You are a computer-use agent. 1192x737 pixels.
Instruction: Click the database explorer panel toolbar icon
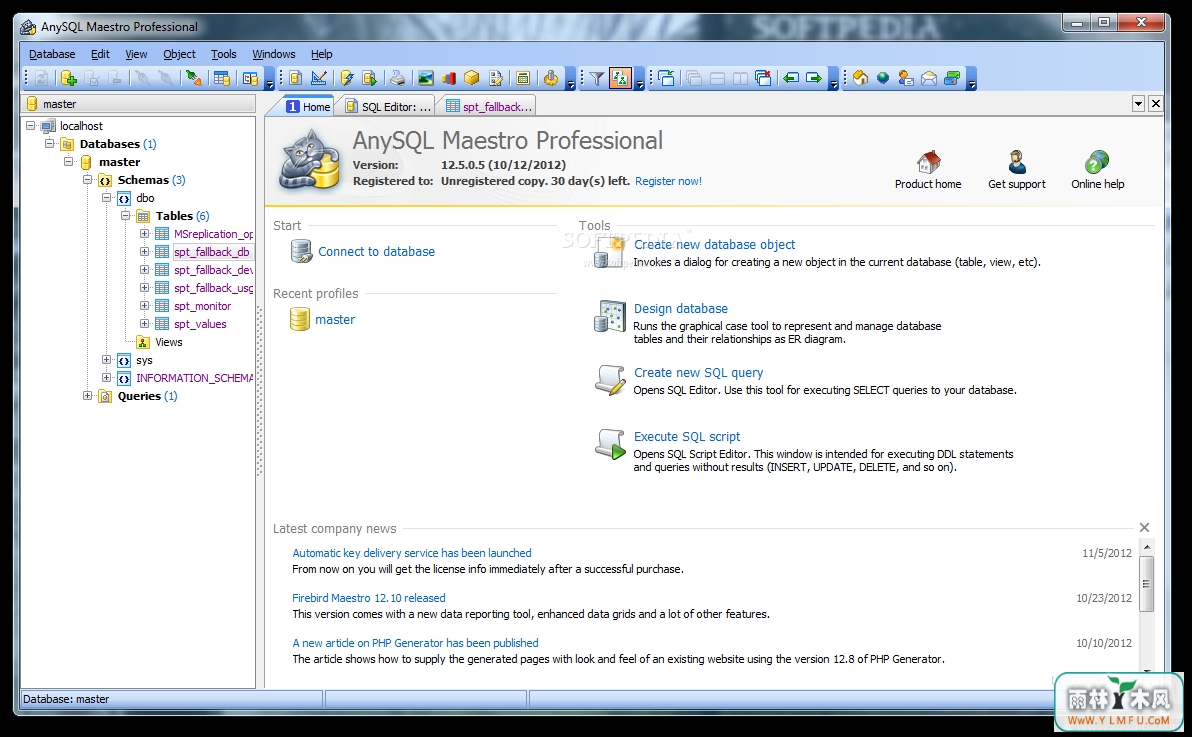coord(249,78)
